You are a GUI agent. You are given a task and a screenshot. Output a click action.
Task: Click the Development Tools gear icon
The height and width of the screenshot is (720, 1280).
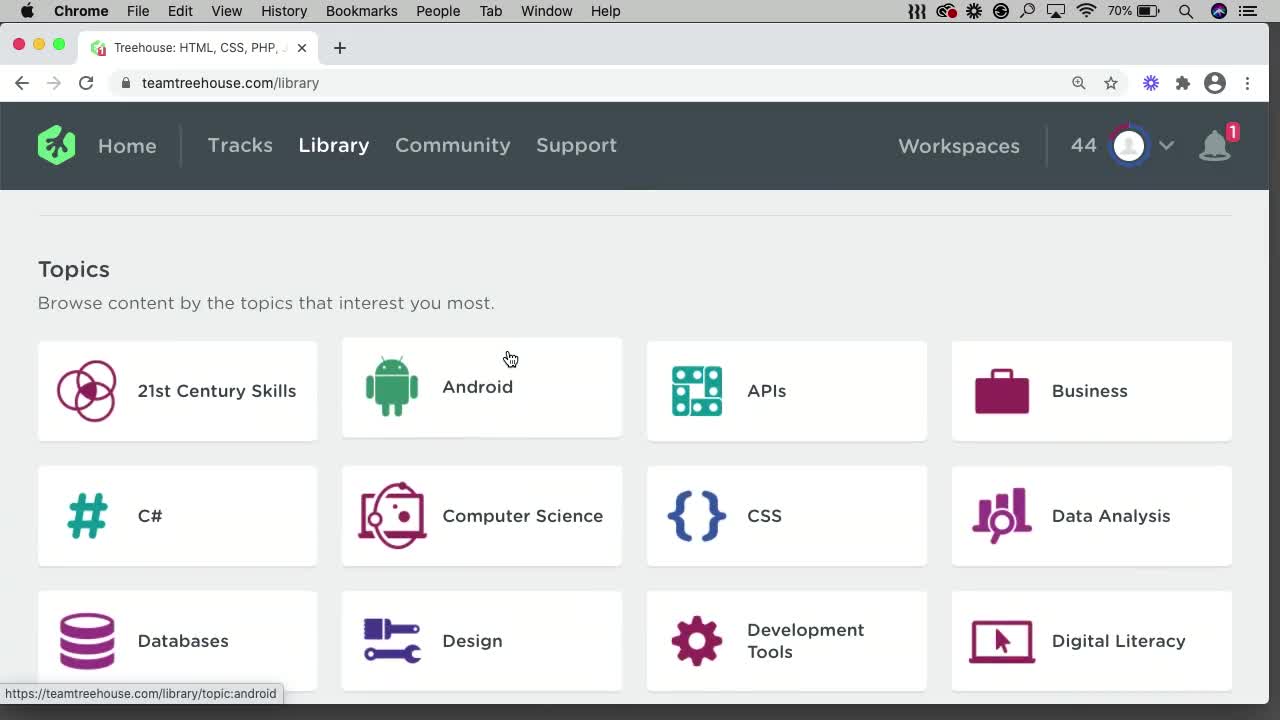point(696,641)
